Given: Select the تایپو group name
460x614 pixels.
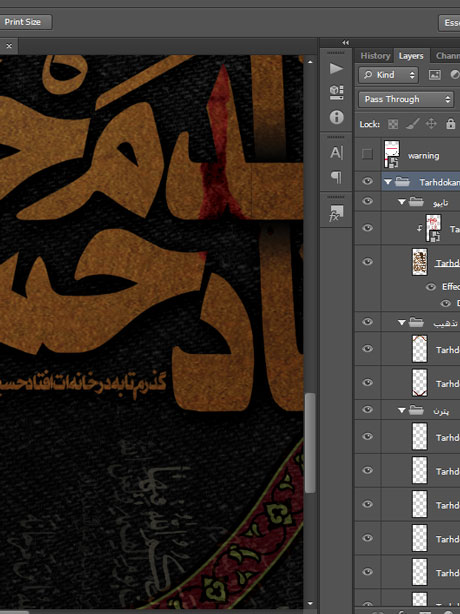Looking at the screenshot, I should point(441,202).
